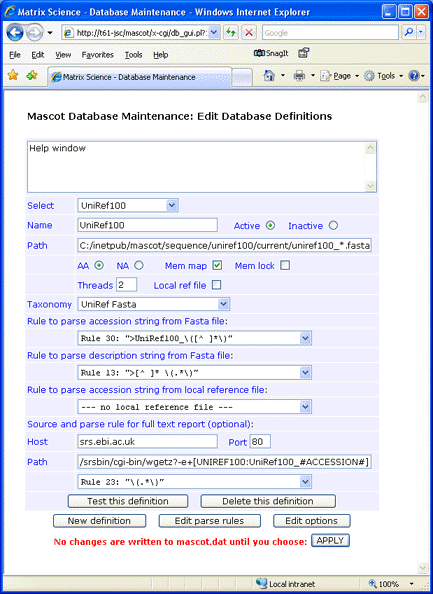Click the Name input field
This screenshot has height=594, width=433.
(147, 225)
